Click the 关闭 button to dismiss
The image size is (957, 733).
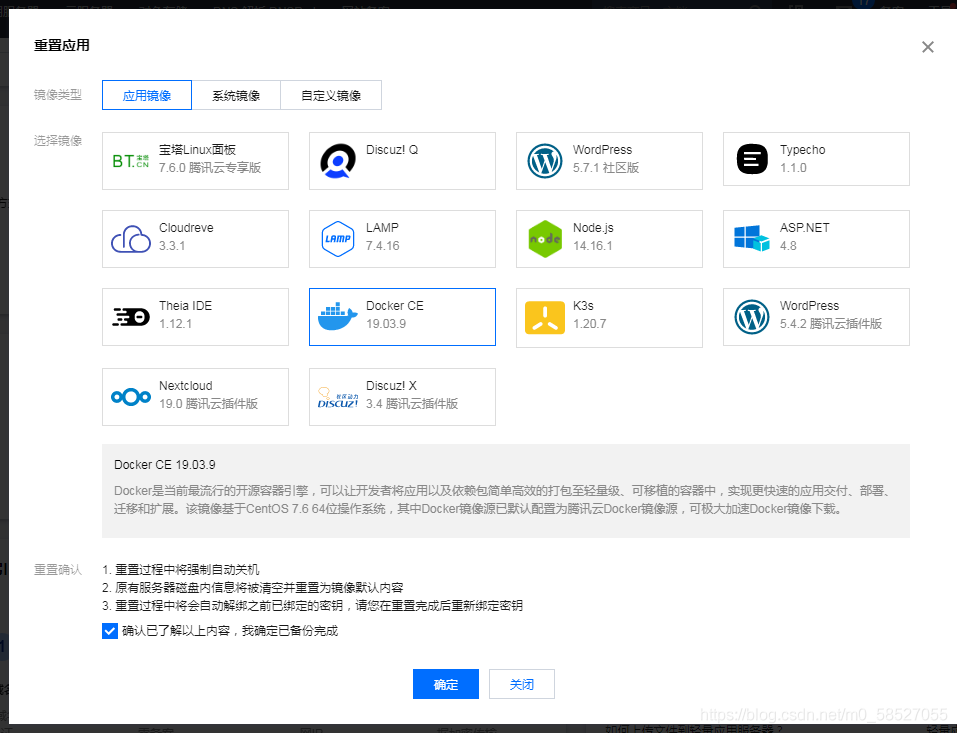pyautogui.click(x=521, y=684)
